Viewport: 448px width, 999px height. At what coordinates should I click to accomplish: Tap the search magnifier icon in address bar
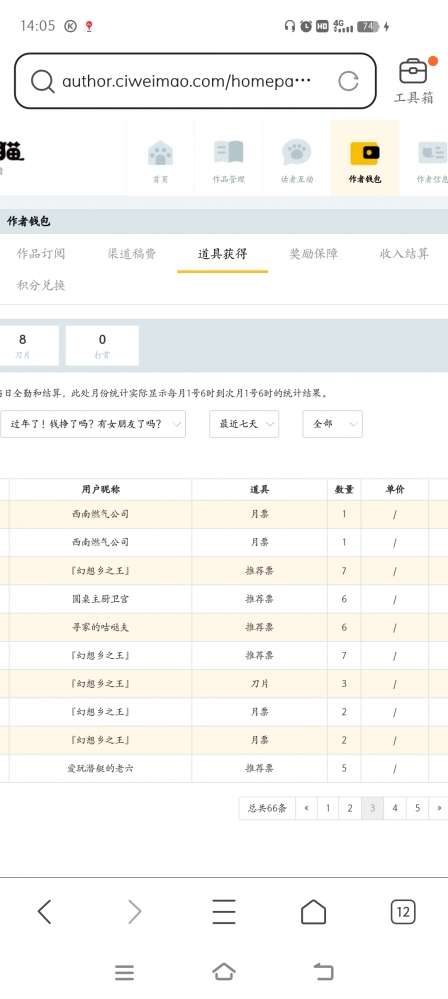tap(42, 82)
